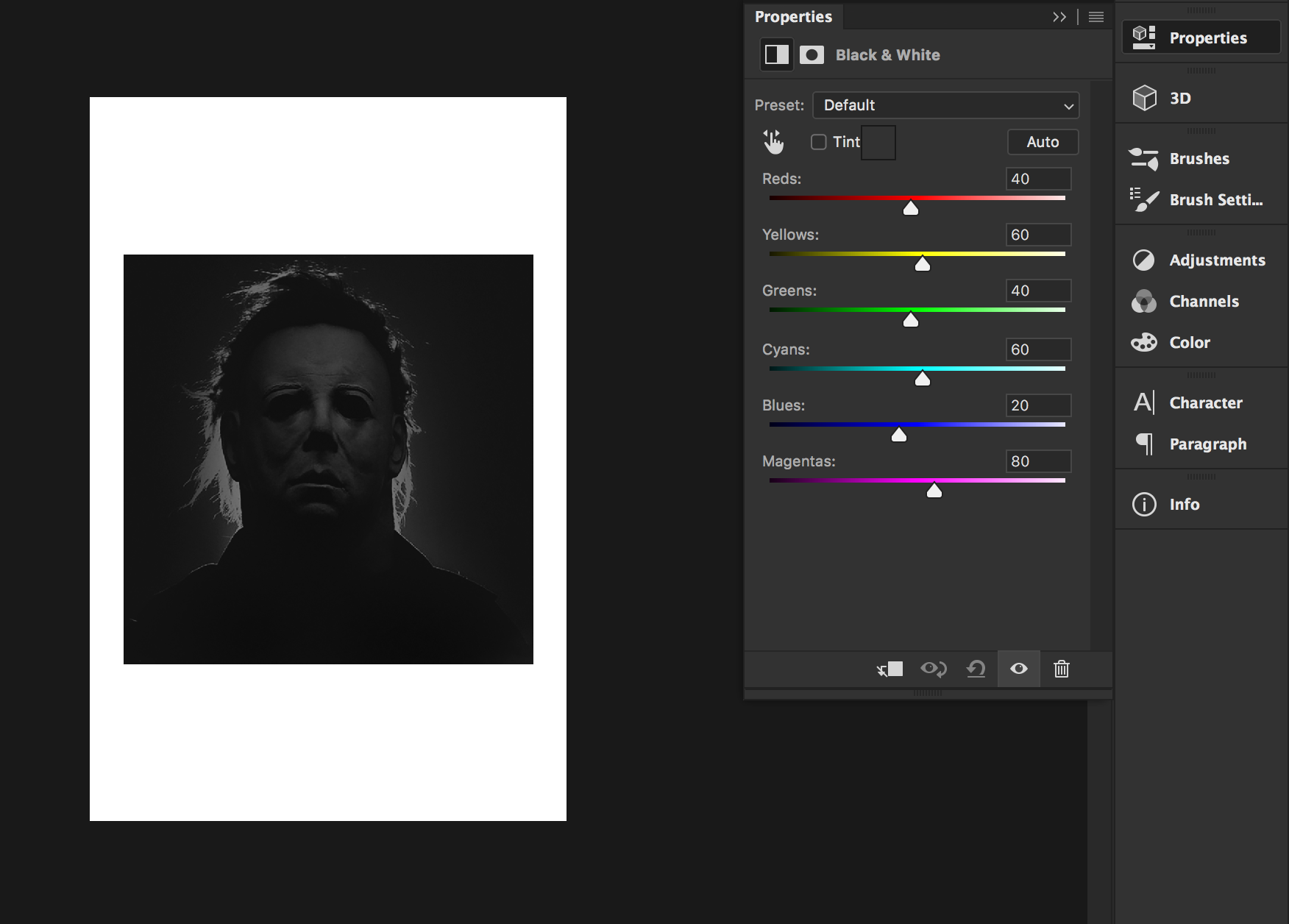Click the Yellows value field
Image resolution: width=1289 pixels, height=924 pixels.
pos(1038,235)
